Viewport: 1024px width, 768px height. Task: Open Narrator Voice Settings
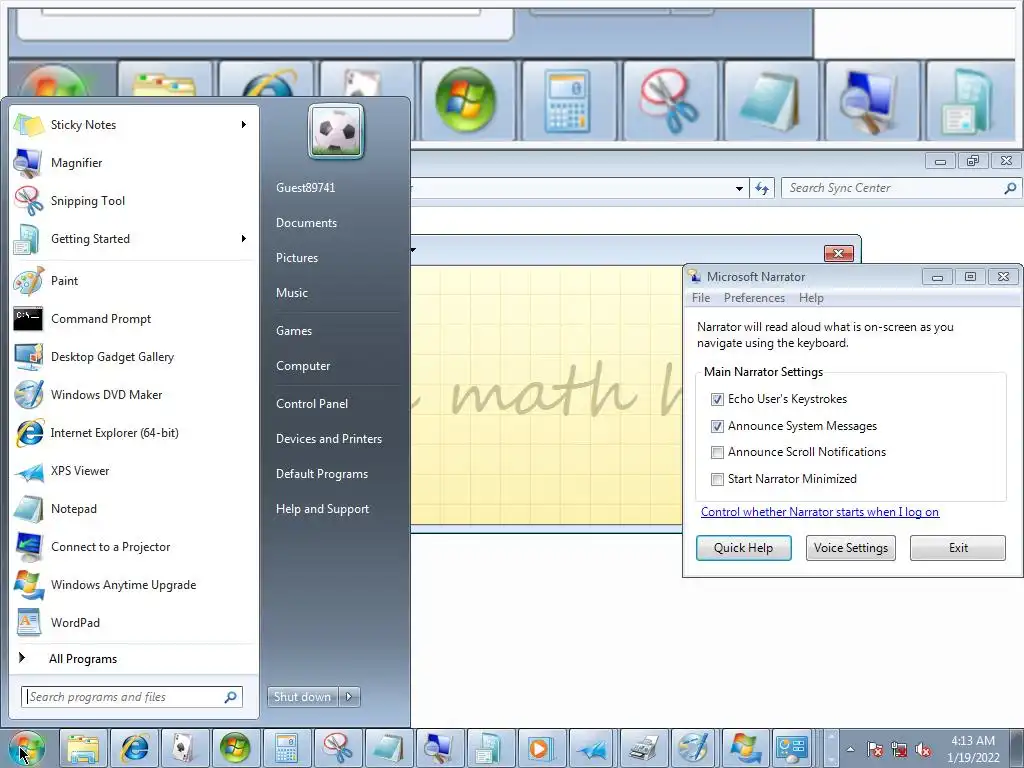click(x=850, y=548)
